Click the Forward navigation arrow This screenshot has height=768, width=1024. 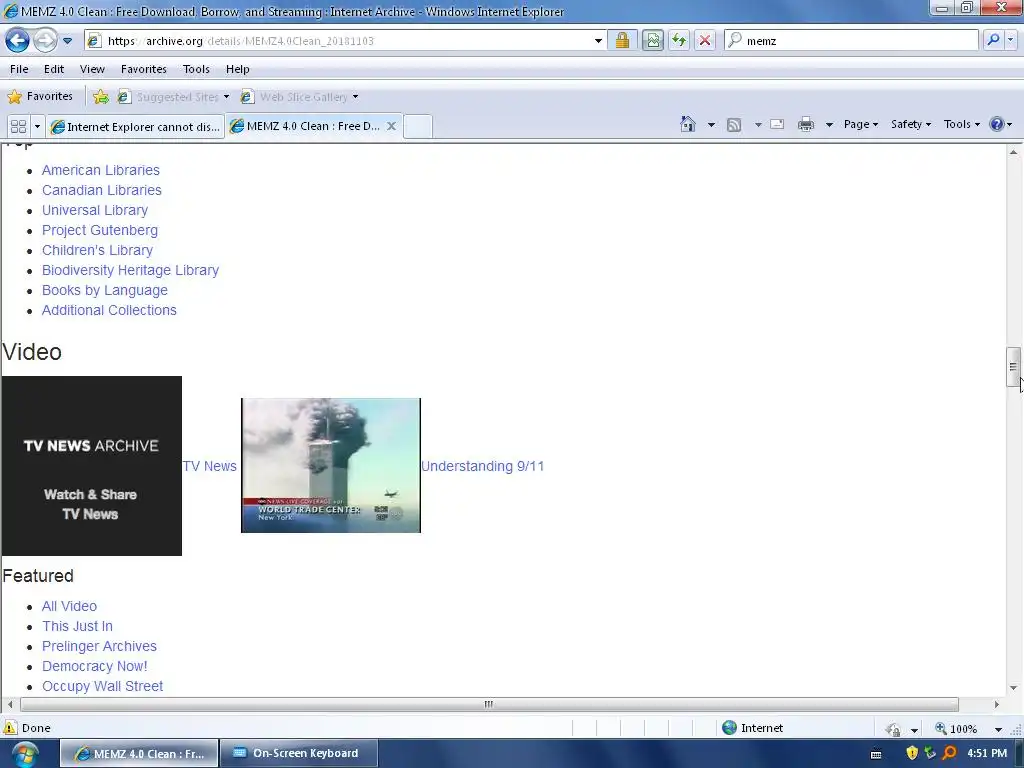(45, 40)
